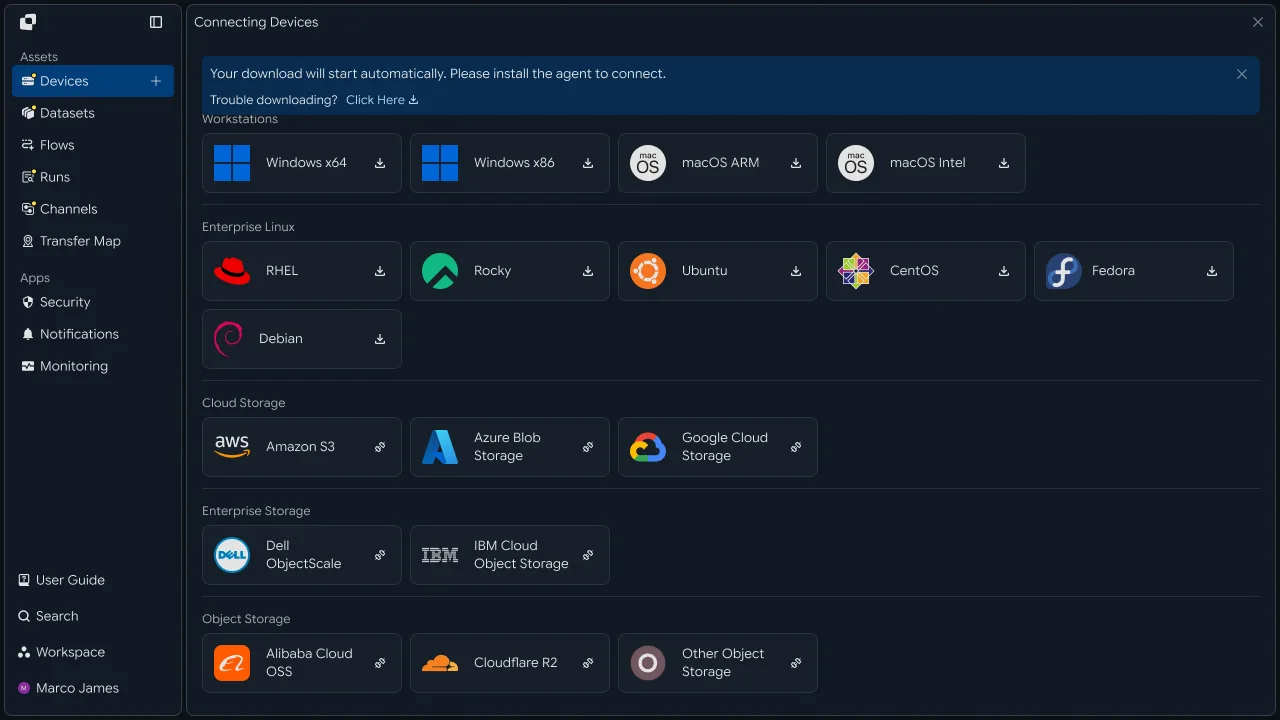Click the IBM logo
The height and width of the screenshot is (720, 1280).
[440, 555]
